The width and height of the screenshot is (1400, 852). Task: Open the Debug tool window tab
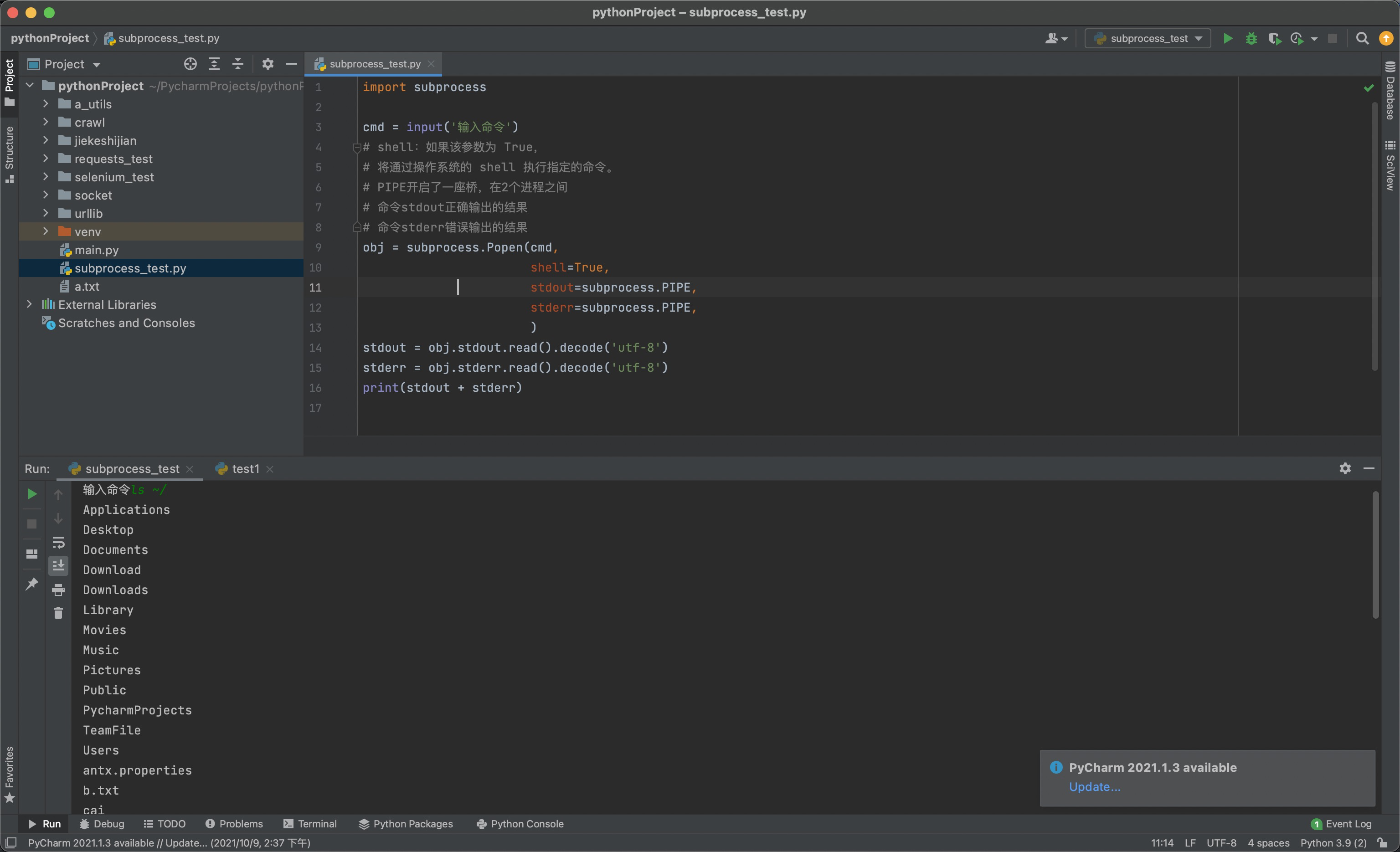point(102,824)
